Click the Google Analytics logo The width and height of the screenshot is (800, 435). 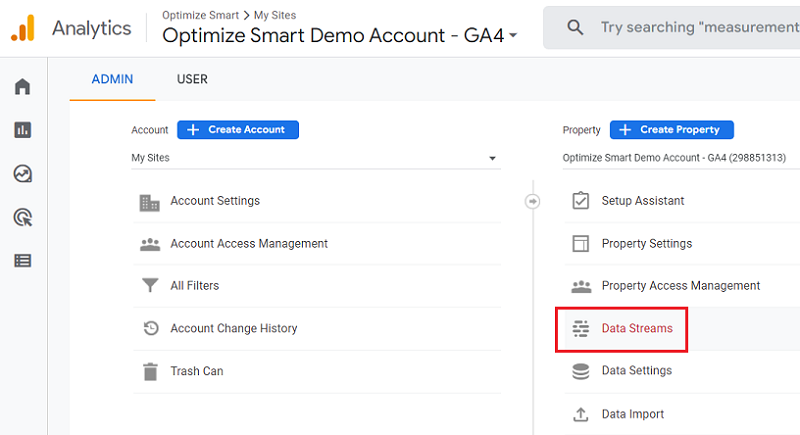point(23,28)
